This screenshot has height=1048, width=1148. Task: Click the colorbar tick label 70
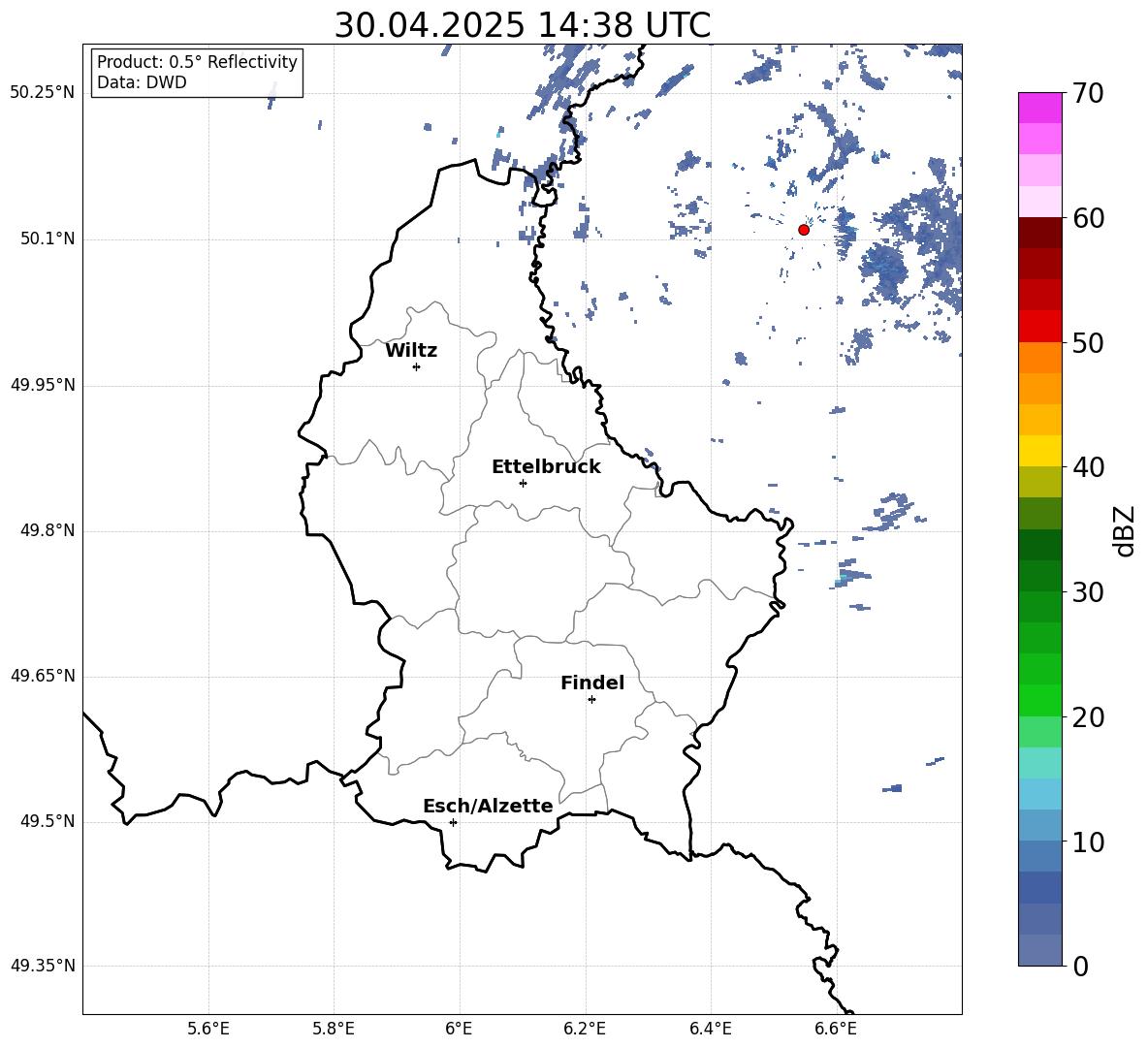click(1088, 93)
